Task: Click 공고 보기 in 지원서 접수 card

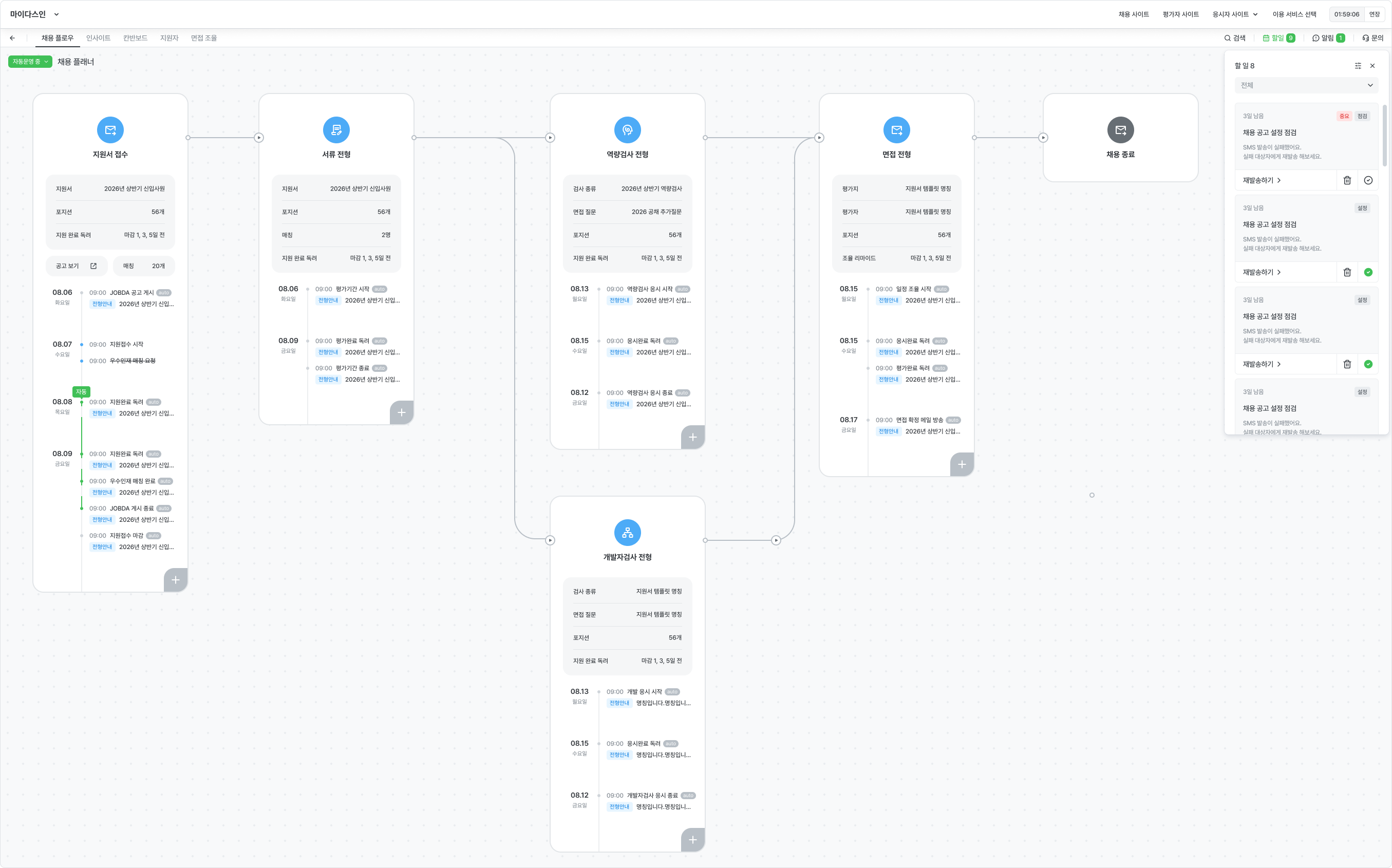Action: tap(77, 266)
